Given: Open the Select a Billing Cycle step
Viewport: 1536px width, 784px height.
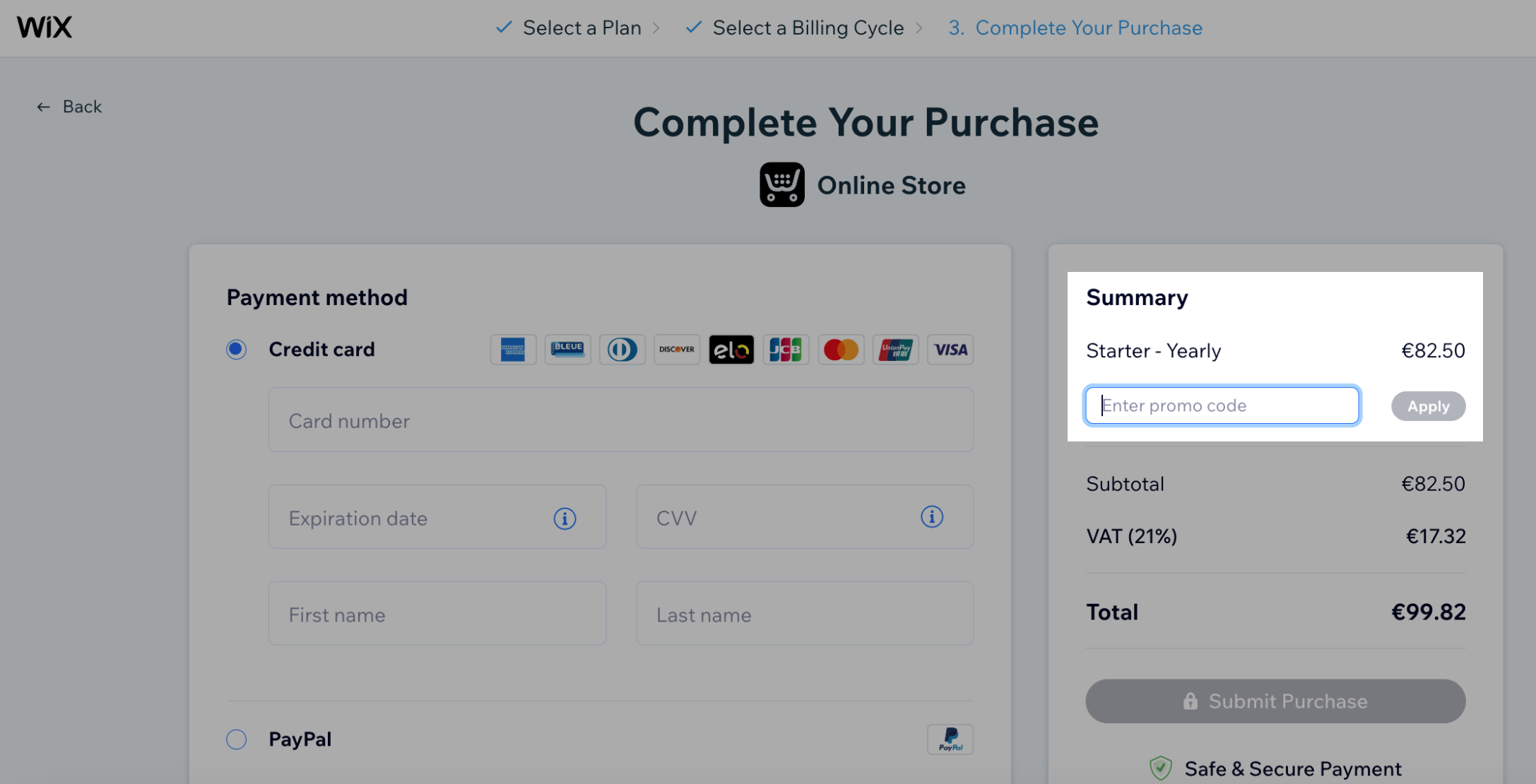Looking at the screenshot, I should (808, 28).
